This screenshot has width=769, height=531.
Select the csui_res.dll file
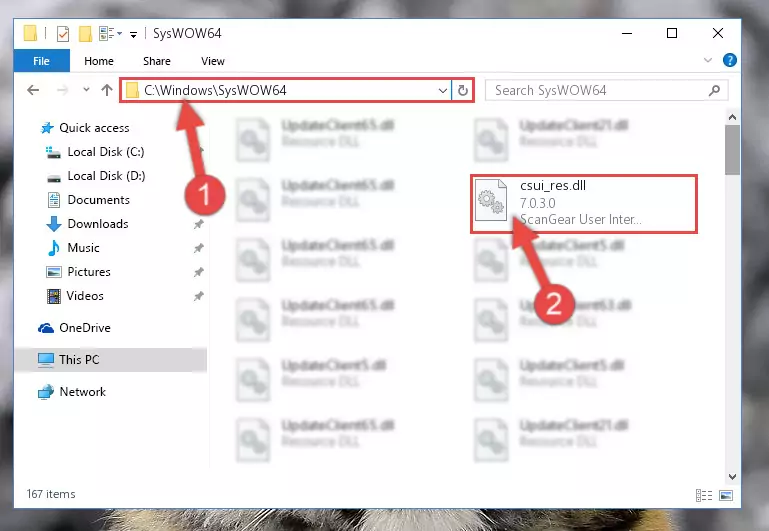pyautogui.click(x=584, y=203)
